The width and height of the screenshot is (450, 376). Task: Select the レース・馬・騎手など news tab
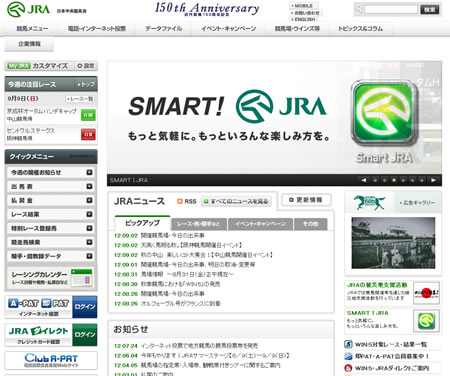(199, 224)
